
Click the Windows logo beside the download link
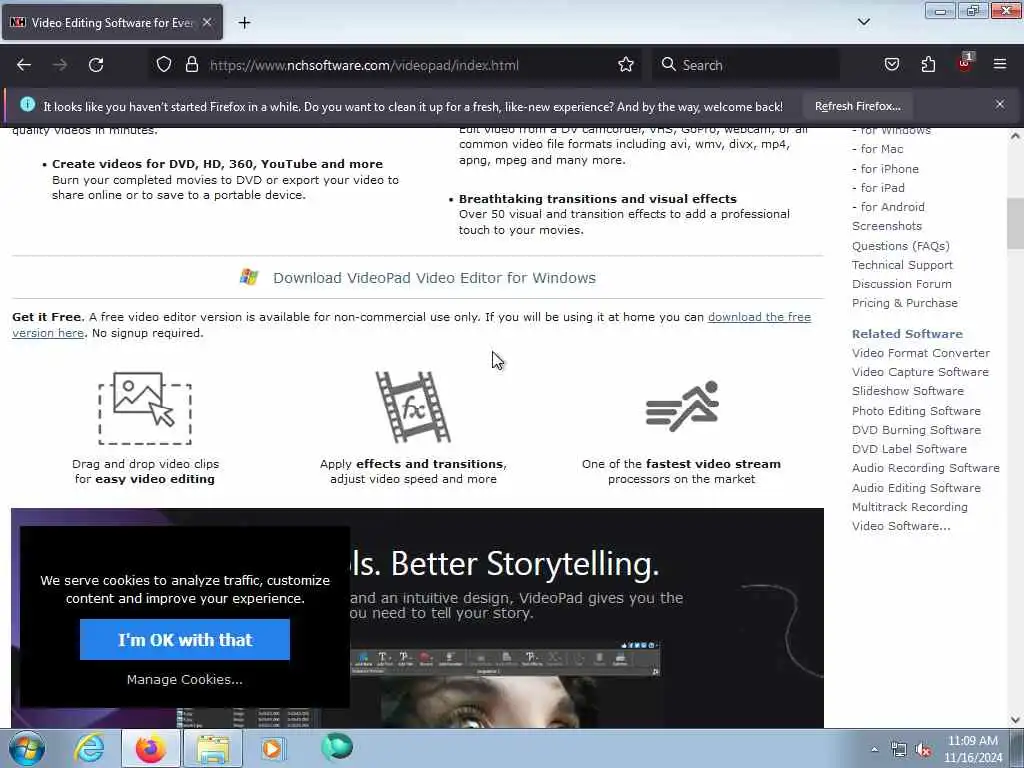(x=249, y=277)
